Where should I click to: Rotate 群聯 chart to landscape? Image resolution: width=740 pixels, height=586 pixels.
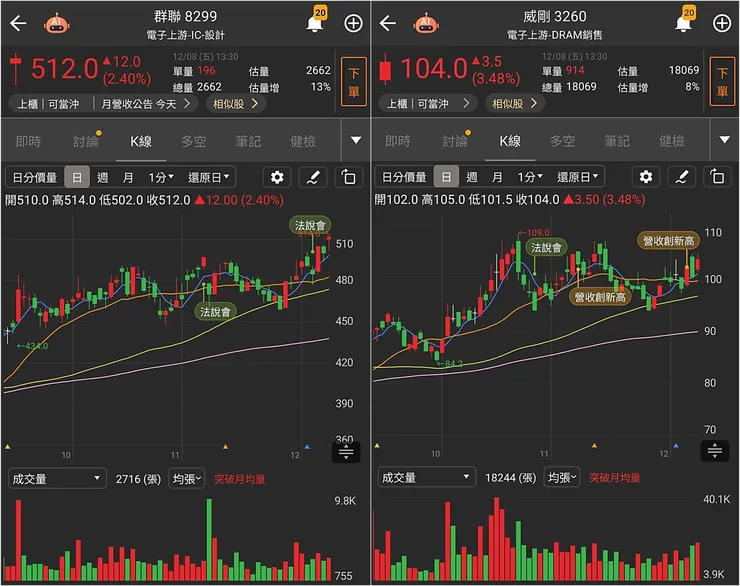point(349,177)
